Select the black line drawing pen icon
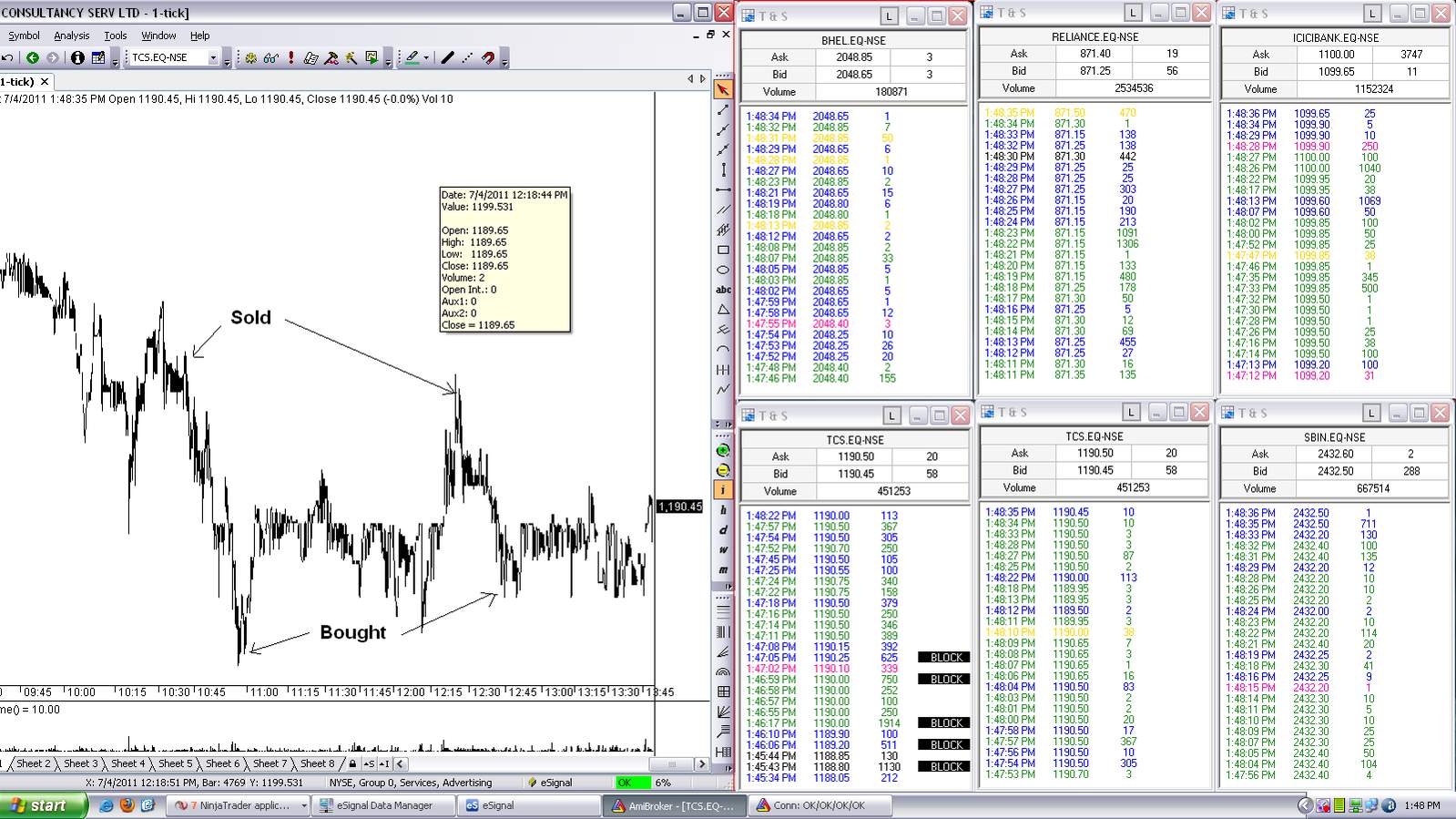The height and width of the screenshot is (819, 1456). (x=447, y=57)
